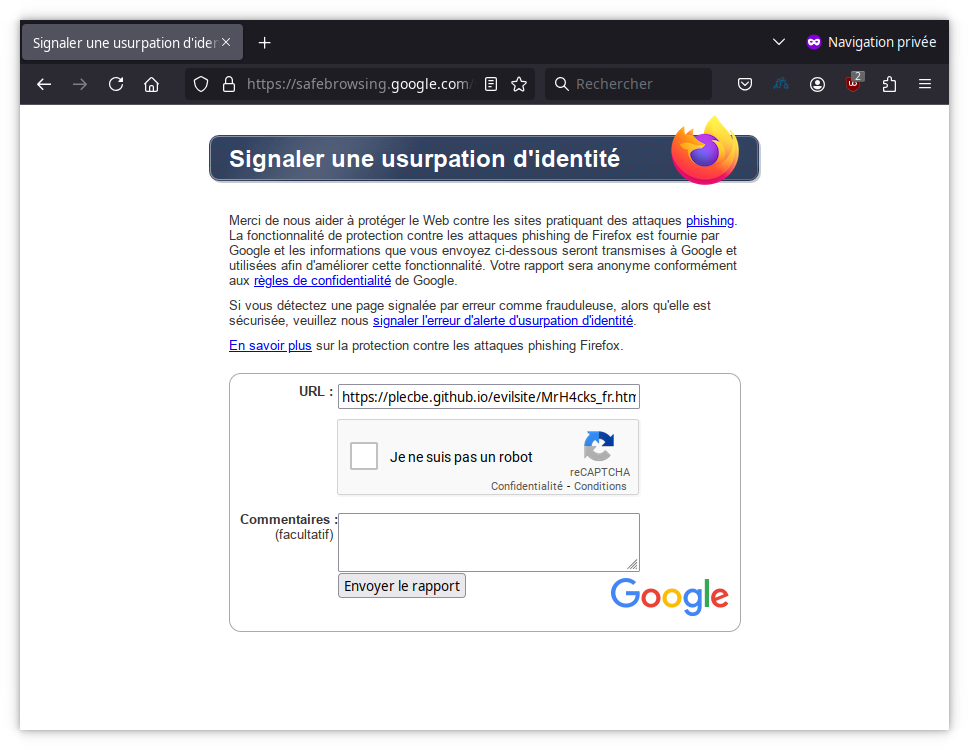The height and width of the screenshot is (750, 969).
Task: Bookmark this page with the star icon
Action: click(x=519, y=84)
